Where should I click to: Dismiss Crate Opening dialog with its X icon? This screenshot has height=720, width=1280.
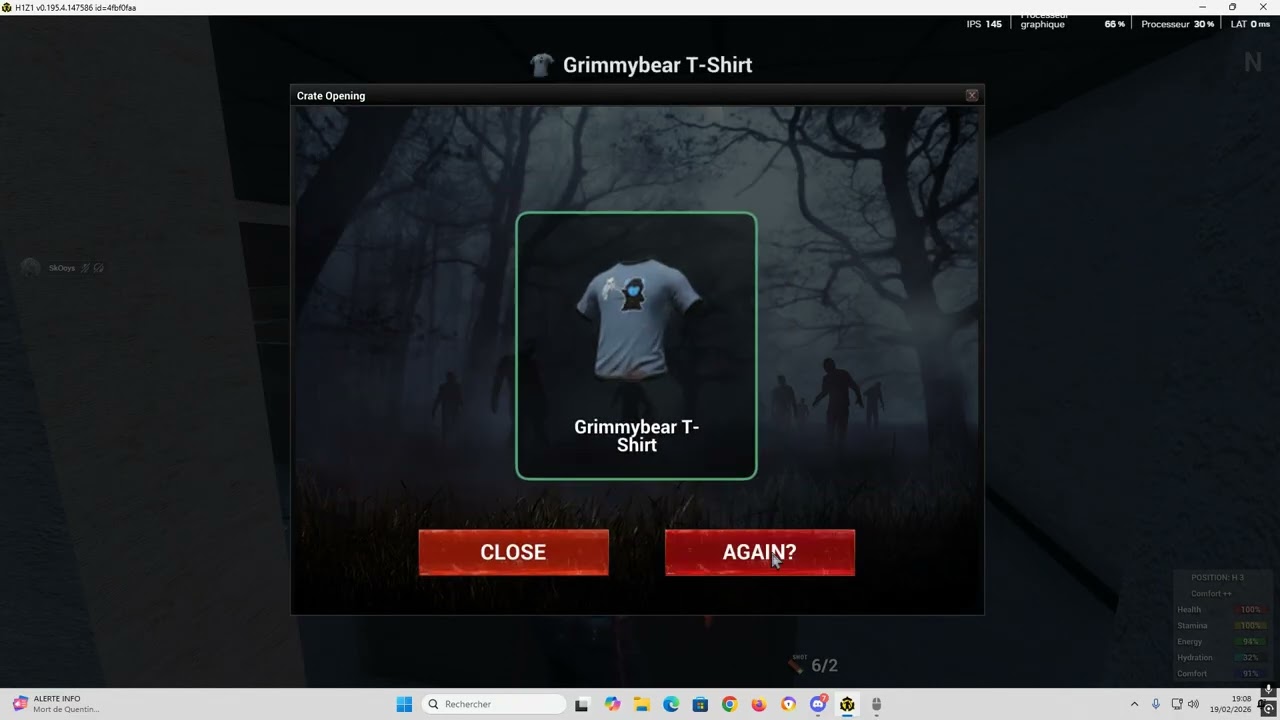[972, 95]
